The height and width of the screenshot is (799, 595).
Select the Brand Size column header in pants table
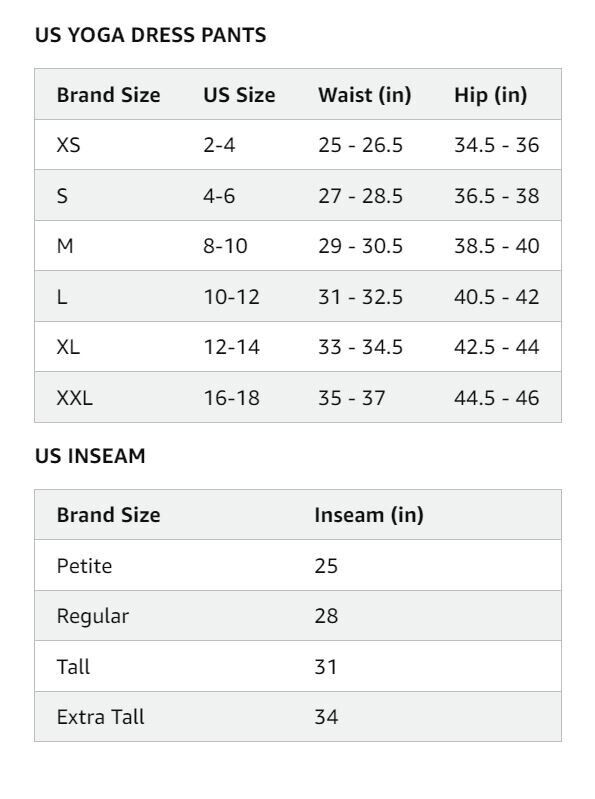(109, 95)
